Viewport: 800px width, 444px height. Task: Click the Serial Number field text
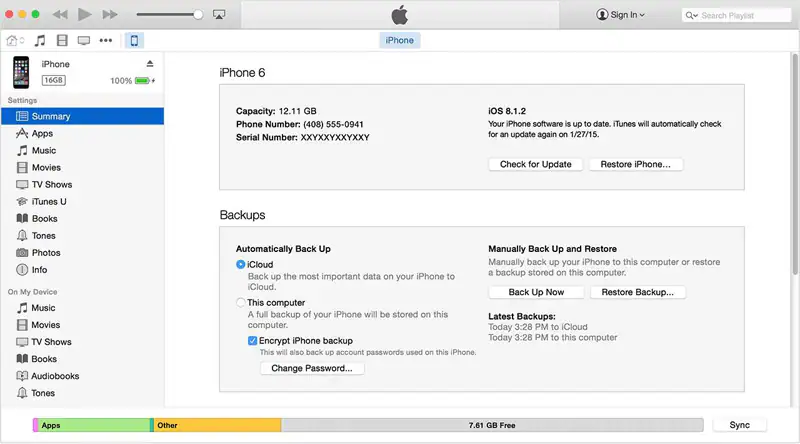point(303,137)
